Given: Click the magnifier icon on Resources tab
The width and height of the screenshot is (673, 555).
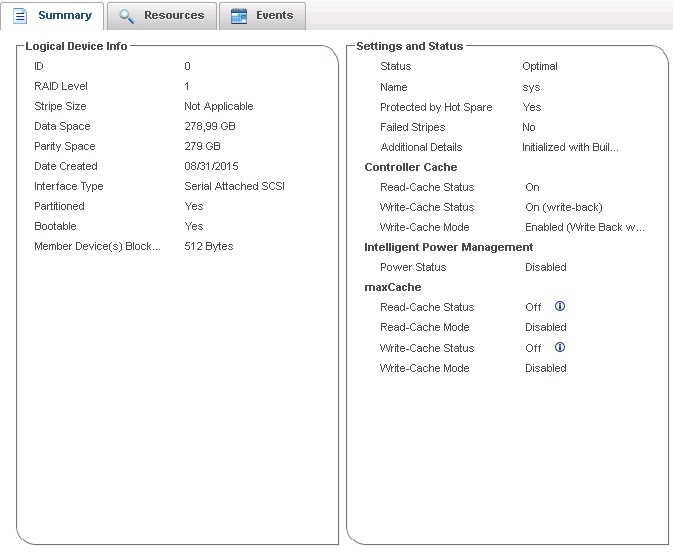Looking at the screenshot, I should click(x=126, y=16).
